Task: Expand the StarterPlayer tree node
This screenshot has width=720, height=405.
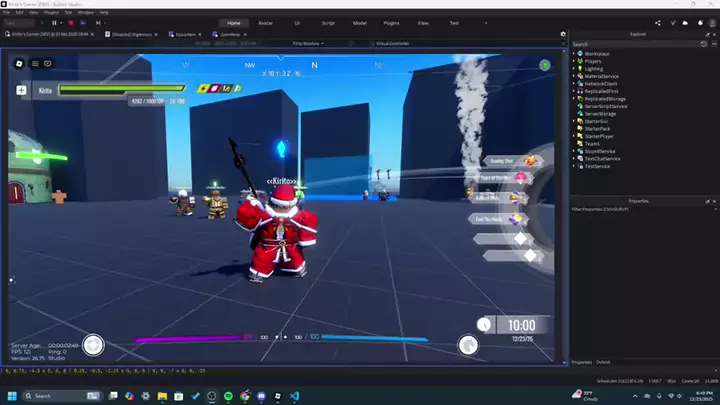Action: 574,136
